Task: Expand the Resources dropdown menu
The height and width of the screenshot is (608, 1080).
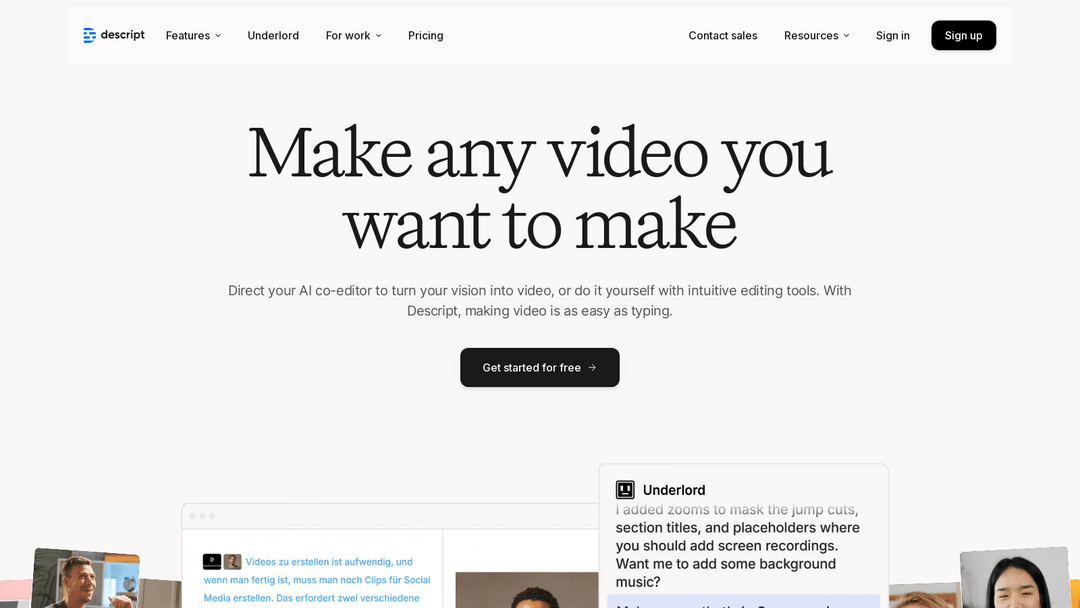Action: (816, 35)
